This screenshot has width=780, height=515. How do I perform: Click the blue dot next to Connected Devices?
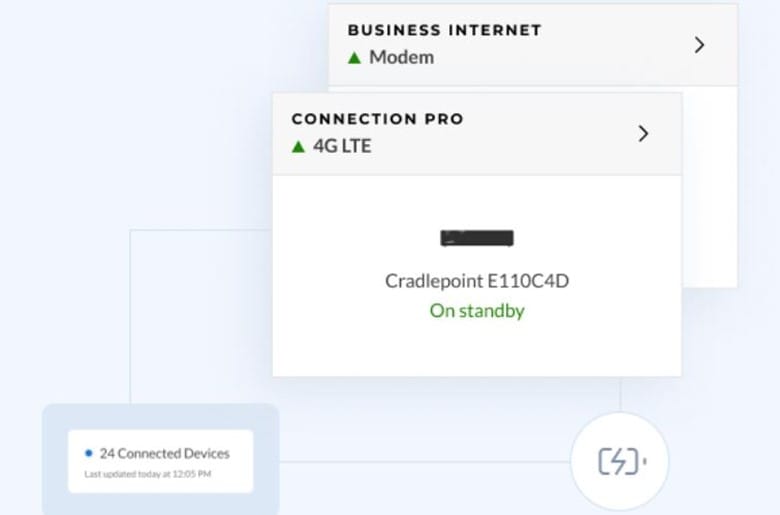coord(89,453)
